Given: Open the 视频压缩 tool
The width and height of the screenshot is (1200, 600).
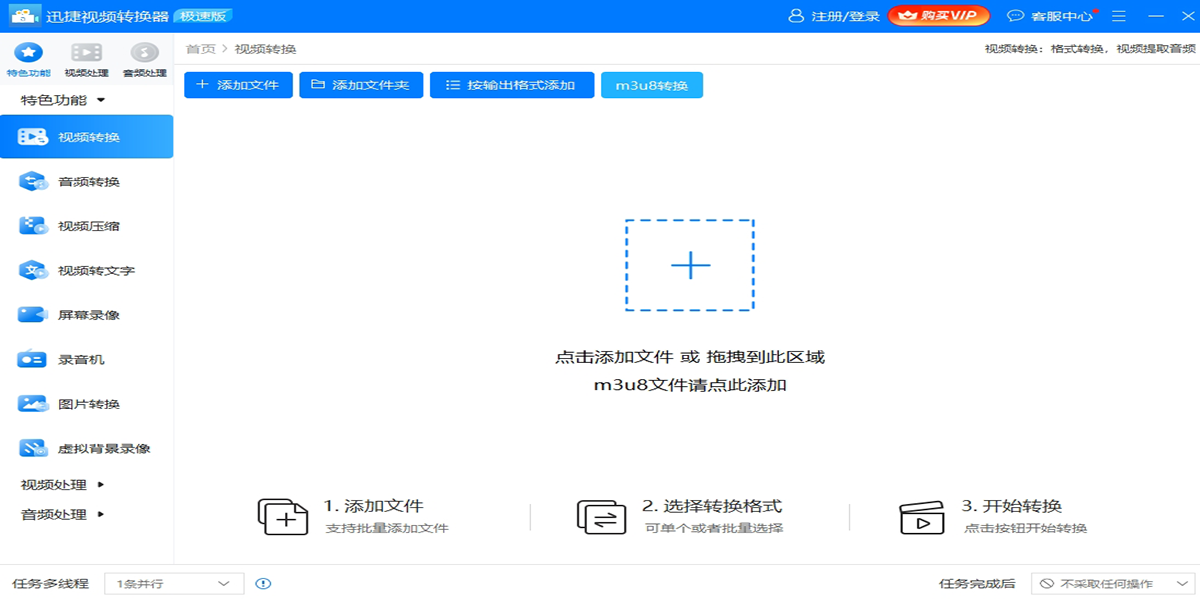Looking at the screenshot, I should coord(87,226).
